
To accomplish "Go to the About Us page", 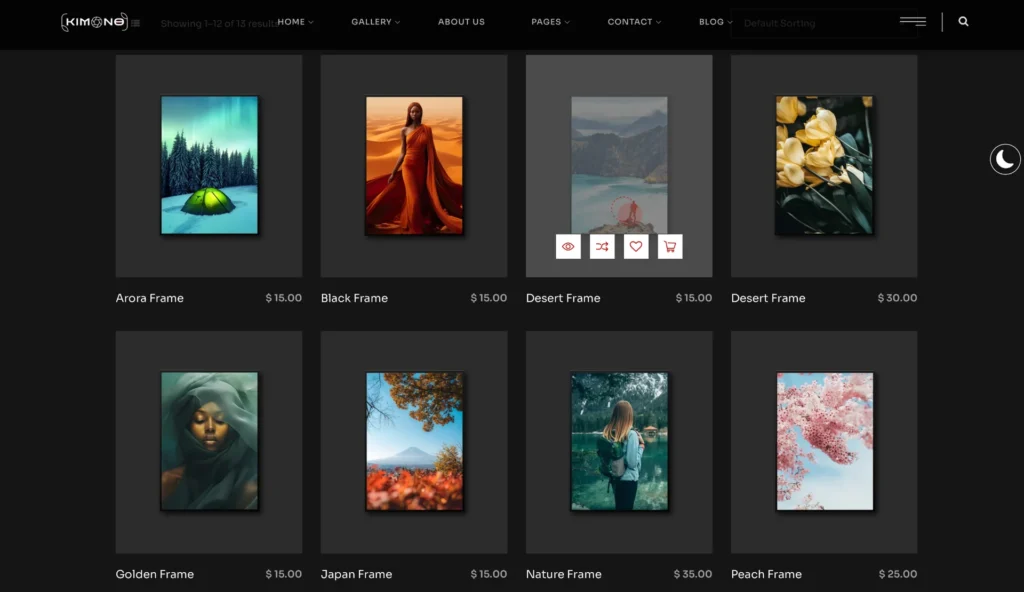I will pyautogui.click(x=461, y=22).
